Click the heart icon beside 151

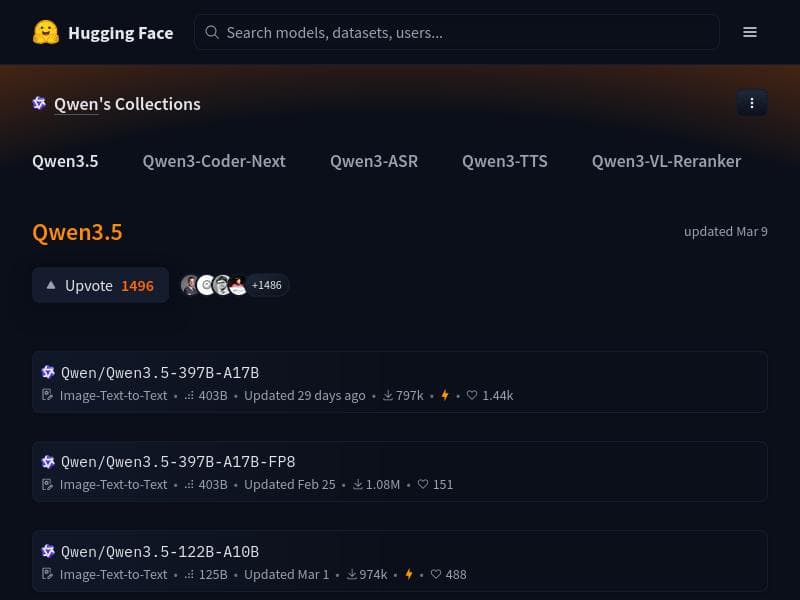423,484
